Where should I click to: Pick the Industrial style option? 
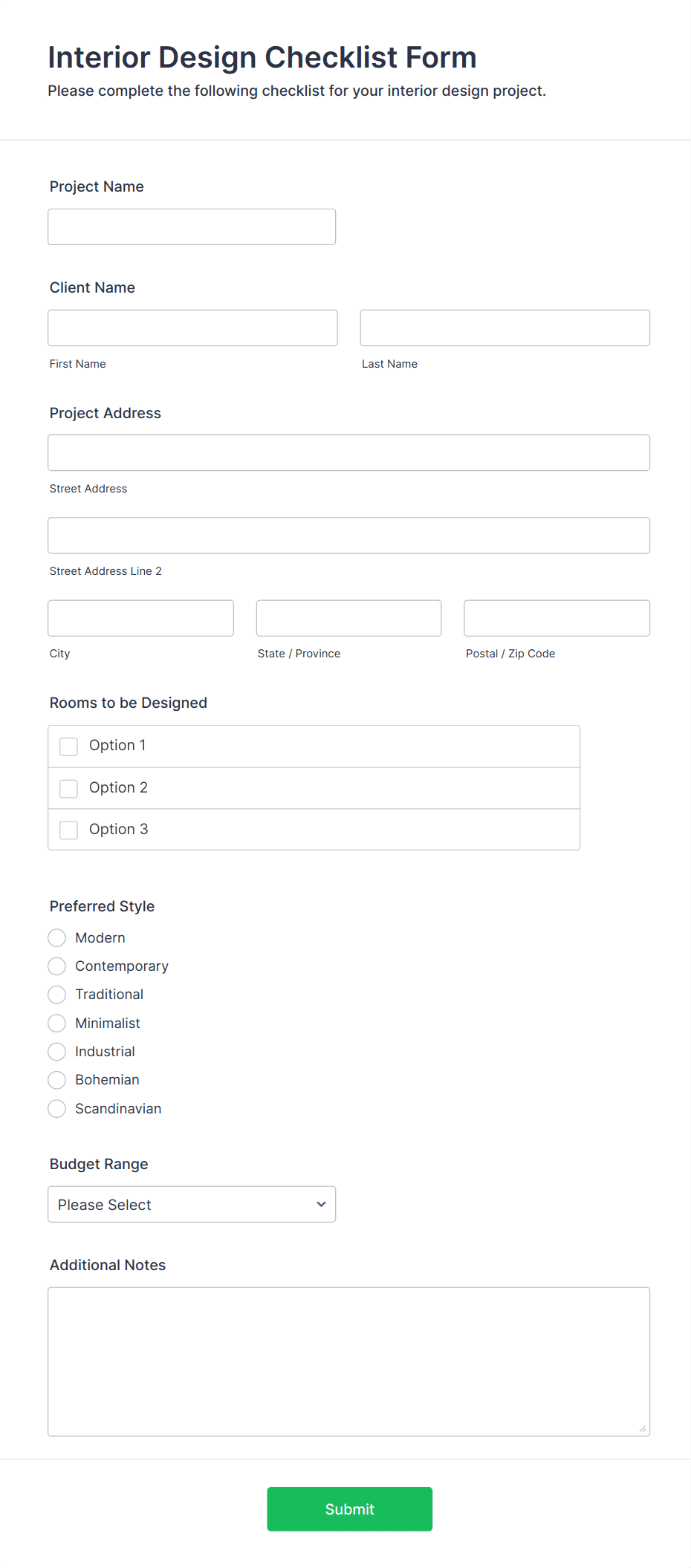(x=56, y=1051)
